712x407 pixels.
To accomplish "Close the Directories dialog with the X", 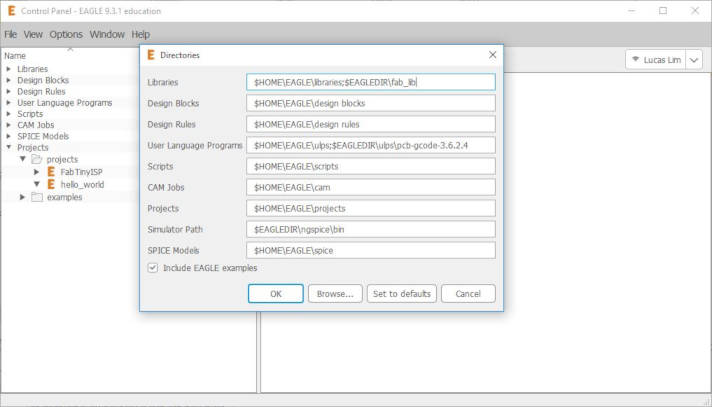I will point(493,55).
